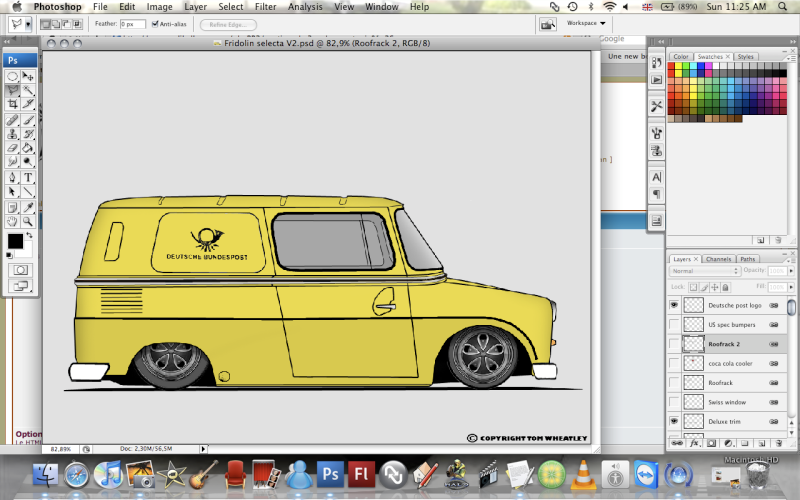Open background color picker
Viewport: 800px width, 500px height.
[27, 251]
